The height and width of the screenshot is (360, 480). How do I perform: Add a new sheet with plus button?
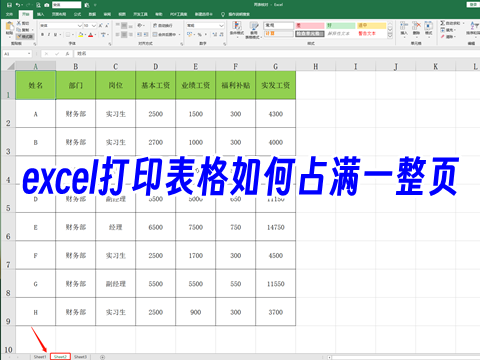(103, 357)
